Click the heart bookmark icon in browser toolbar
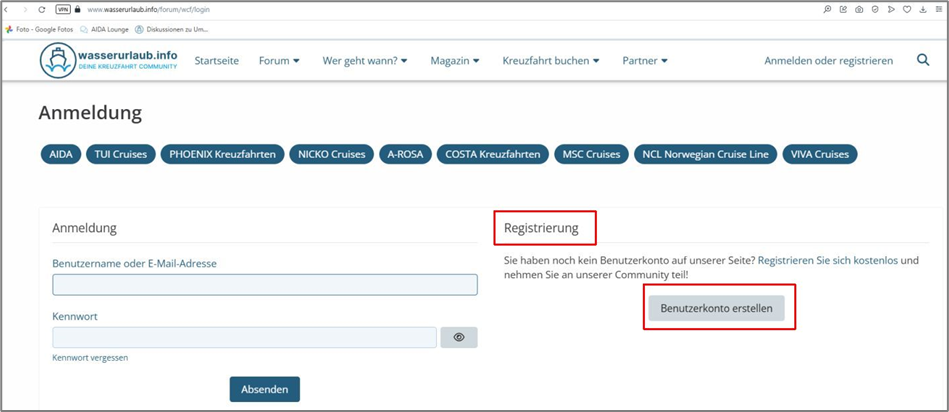The image size is (949, 412). (x=907, y=9)
